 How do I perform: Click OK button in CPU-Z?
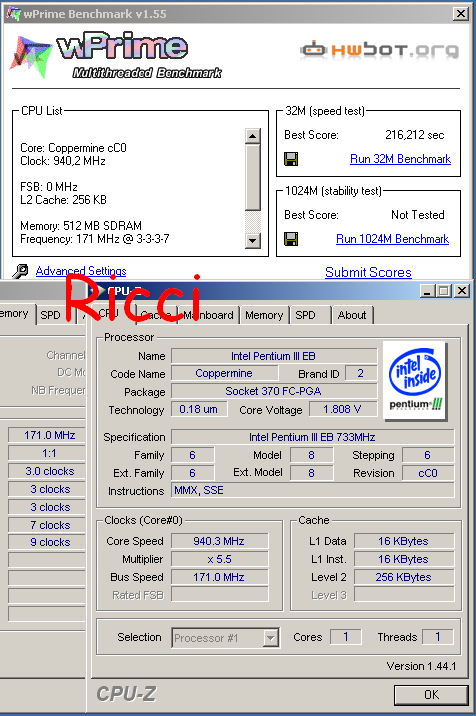click(431, 695)
